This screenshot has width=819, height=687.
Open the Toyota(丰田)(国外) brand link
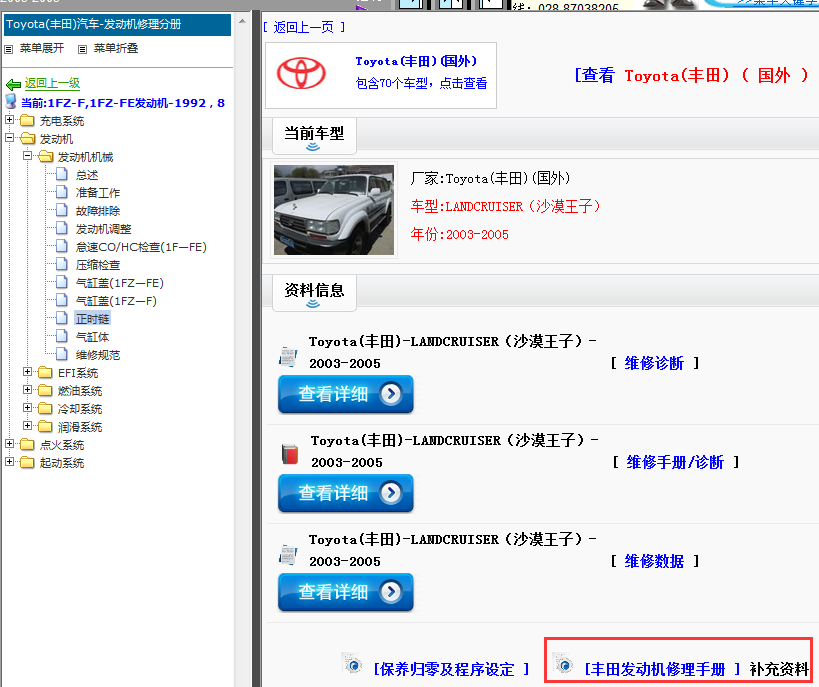coord(416,61)
